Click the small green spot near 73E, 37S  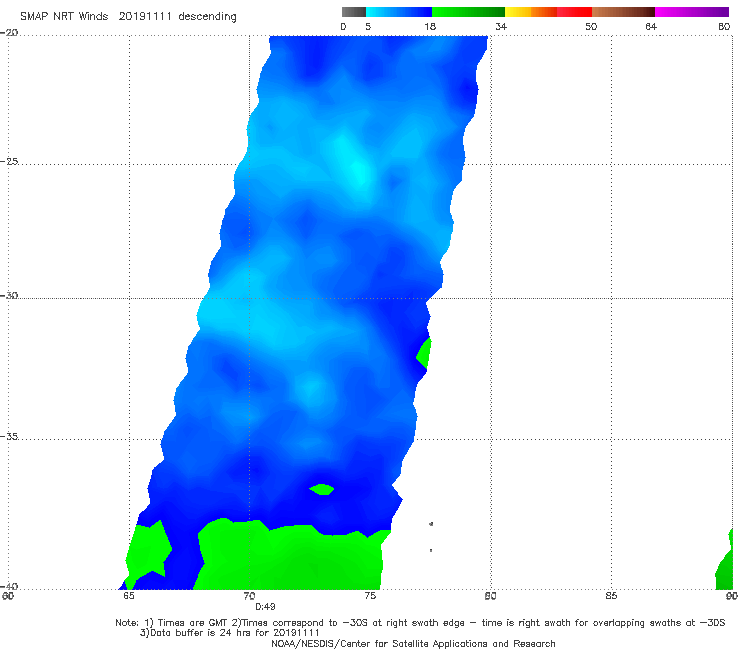tap(322, 489)
